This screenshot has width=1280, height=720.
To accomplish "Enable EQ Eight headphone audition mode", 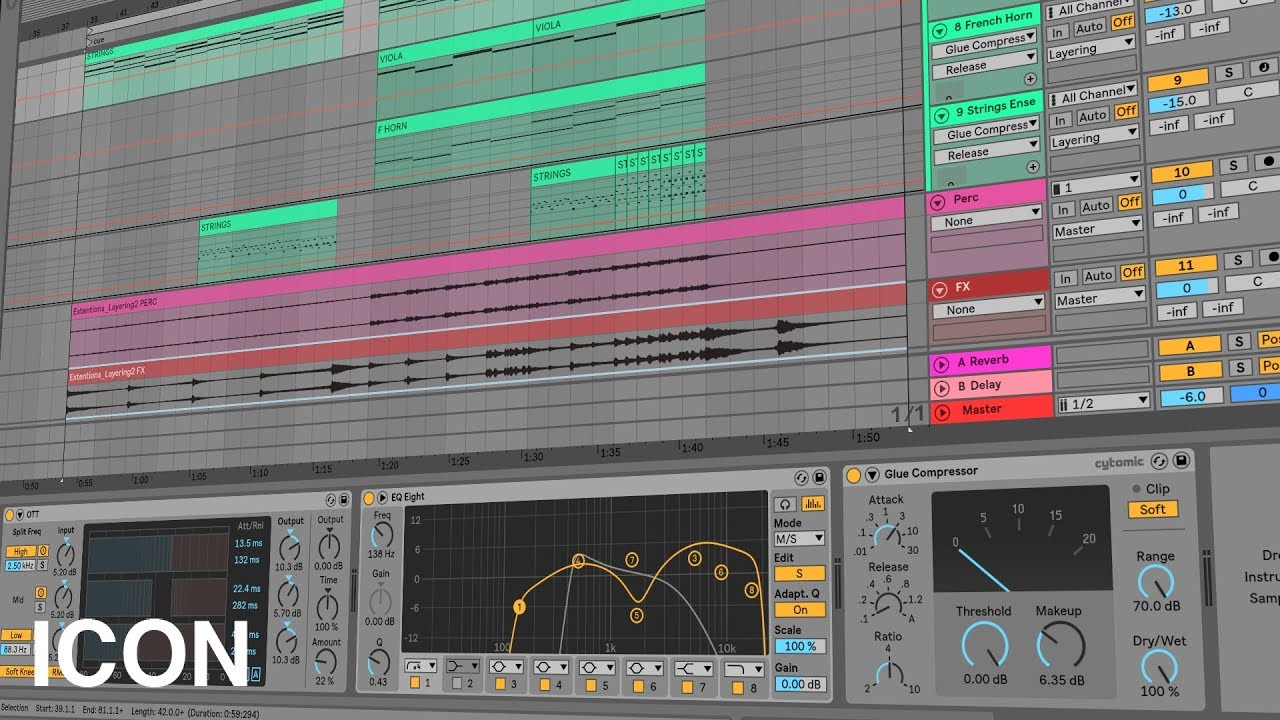I will pos(786,504).
